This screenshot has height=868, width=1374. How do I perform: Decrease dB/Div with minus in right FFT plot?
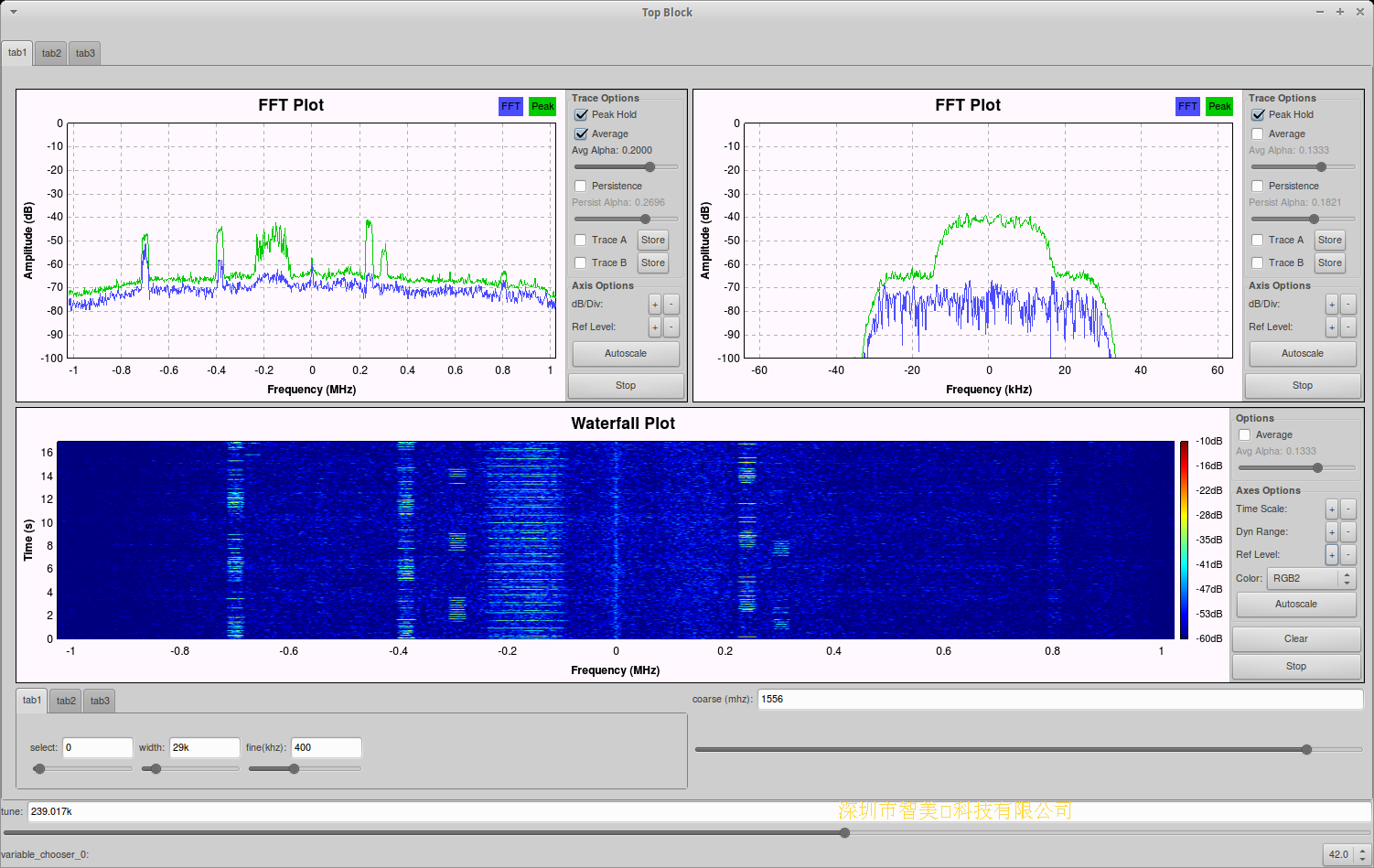(x=1348, y=305)
